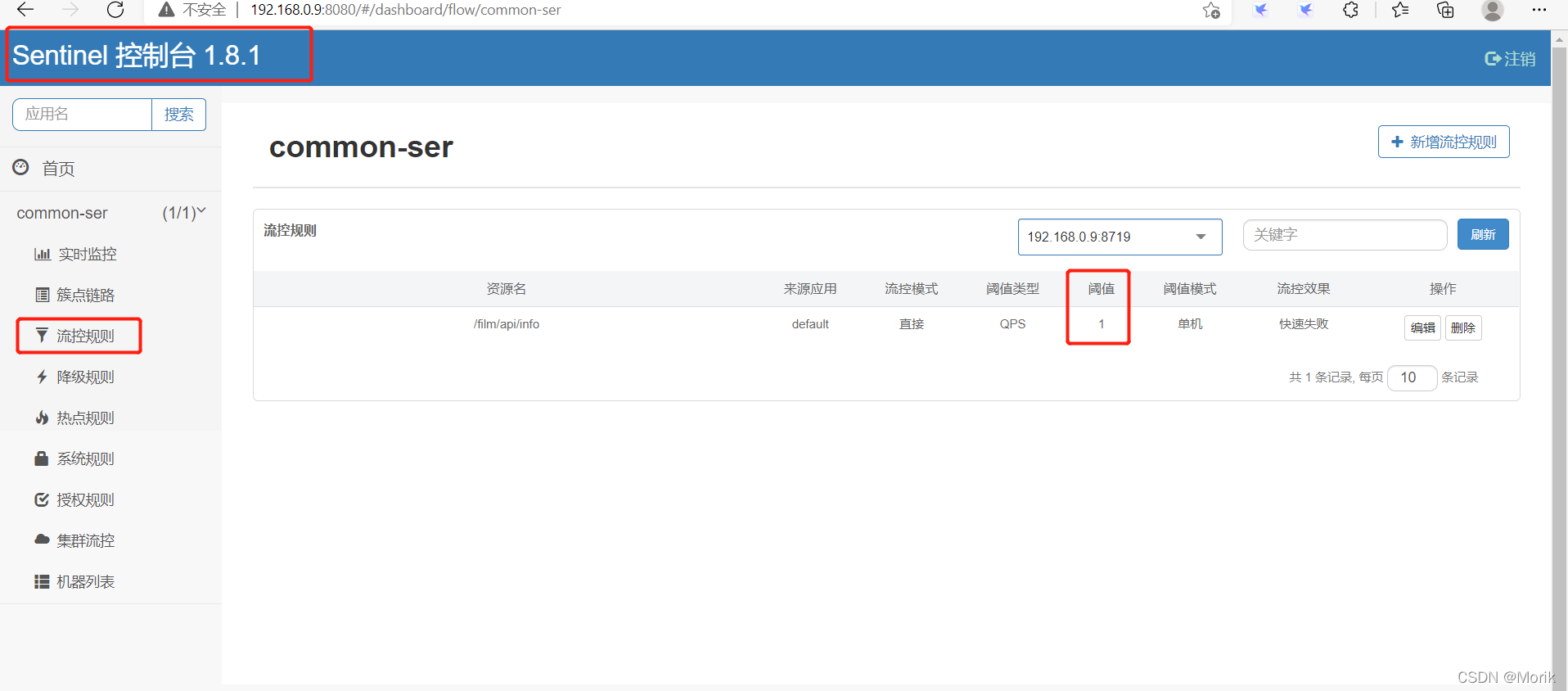The image size is (1568, 691).
Task: Open the browser extensions puzzle icon
Action: pyautogui.click(x=1350, y=10)
